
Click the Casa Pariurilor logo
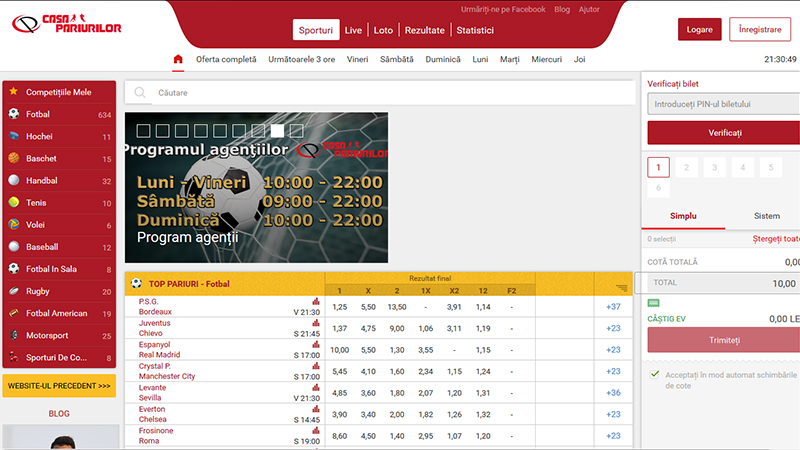pos(67,23)
